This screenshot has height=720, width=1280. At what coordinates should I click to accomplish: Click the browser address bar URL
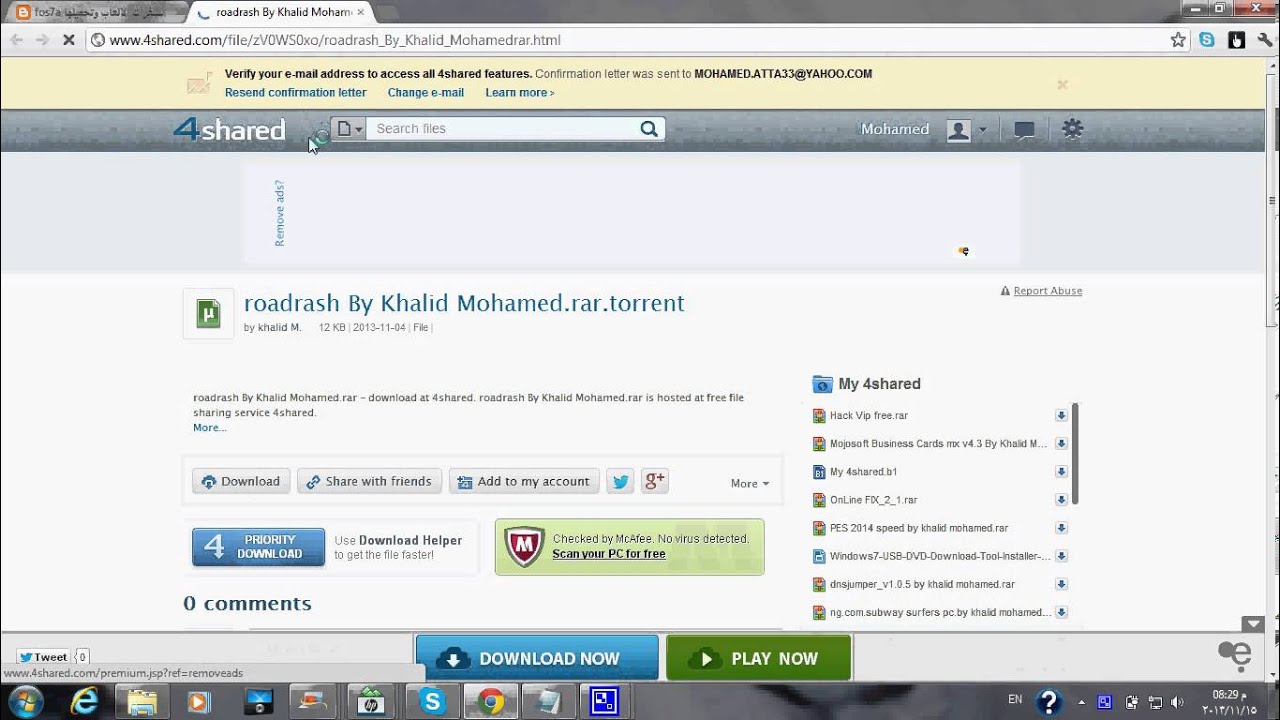335,40
